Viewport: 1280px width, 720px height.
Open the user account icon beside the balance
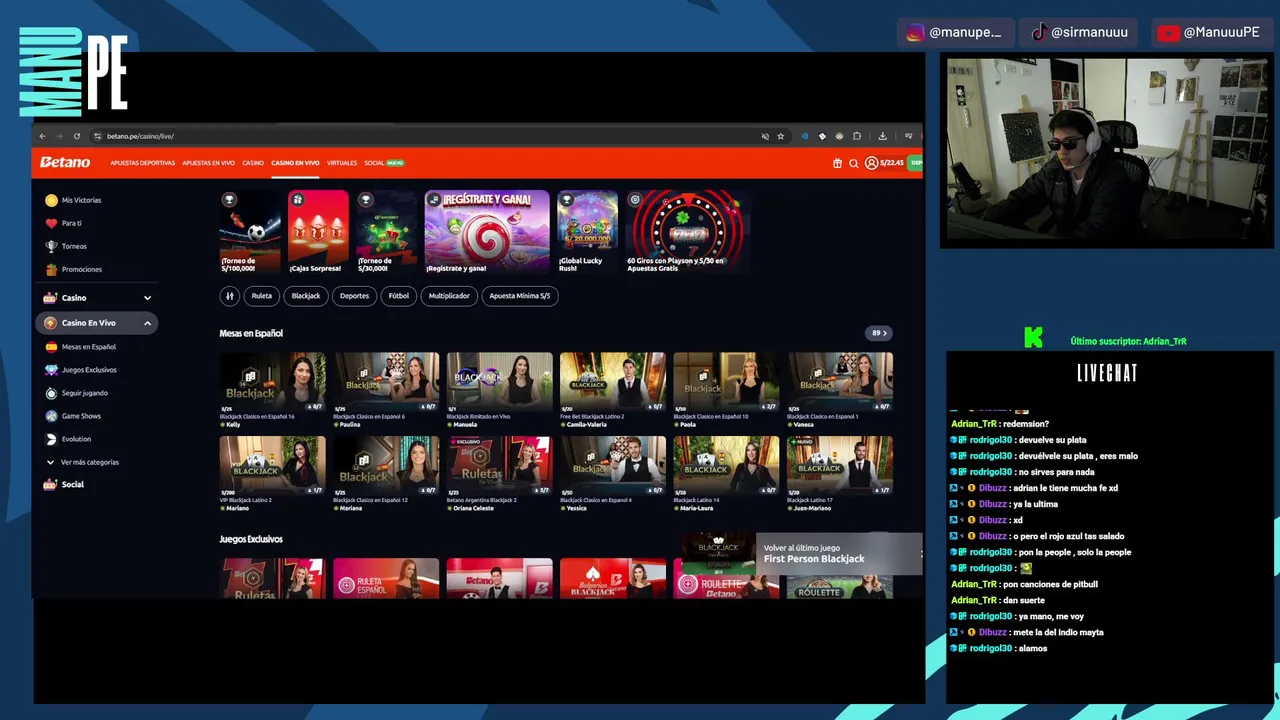click(871, 163)
